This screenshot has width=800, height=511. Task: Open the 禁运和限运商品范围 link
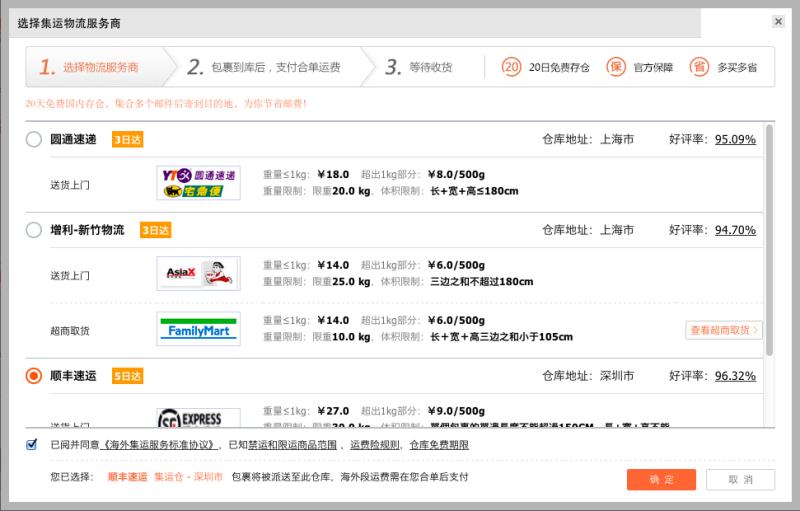(292, 445)
